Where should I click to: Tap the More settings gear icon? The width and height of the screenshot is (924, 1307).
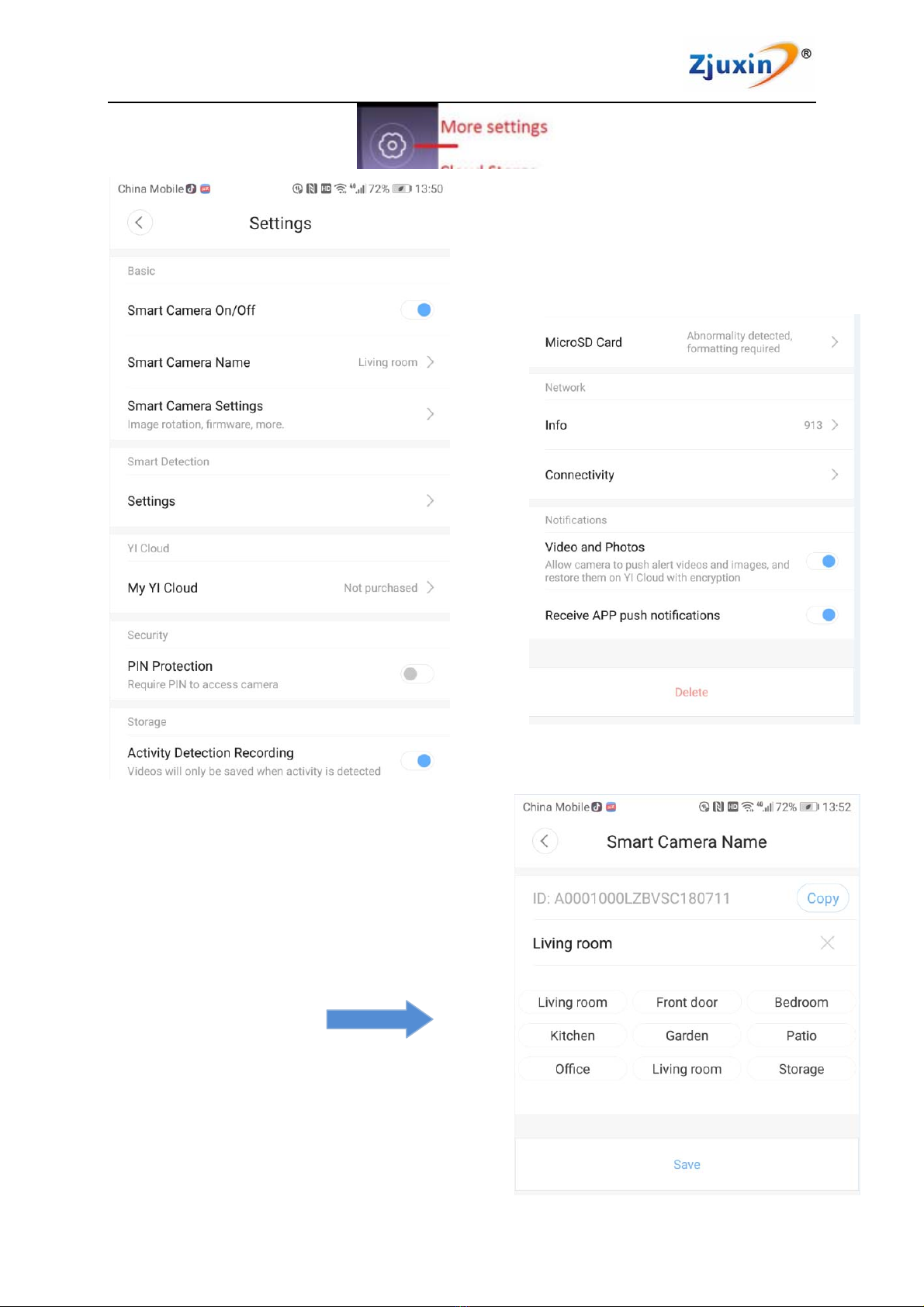393,145
